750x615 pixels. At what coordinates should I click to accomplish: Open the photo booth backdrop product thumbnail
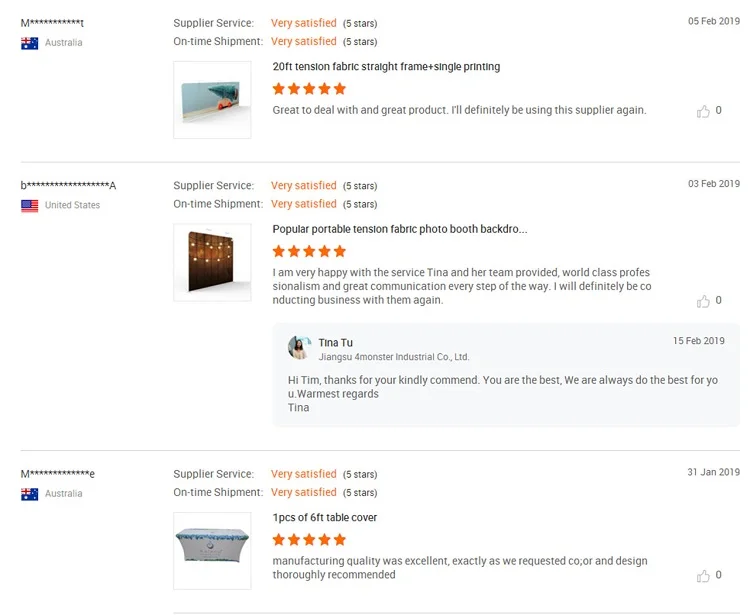click(x=212, y=262)
